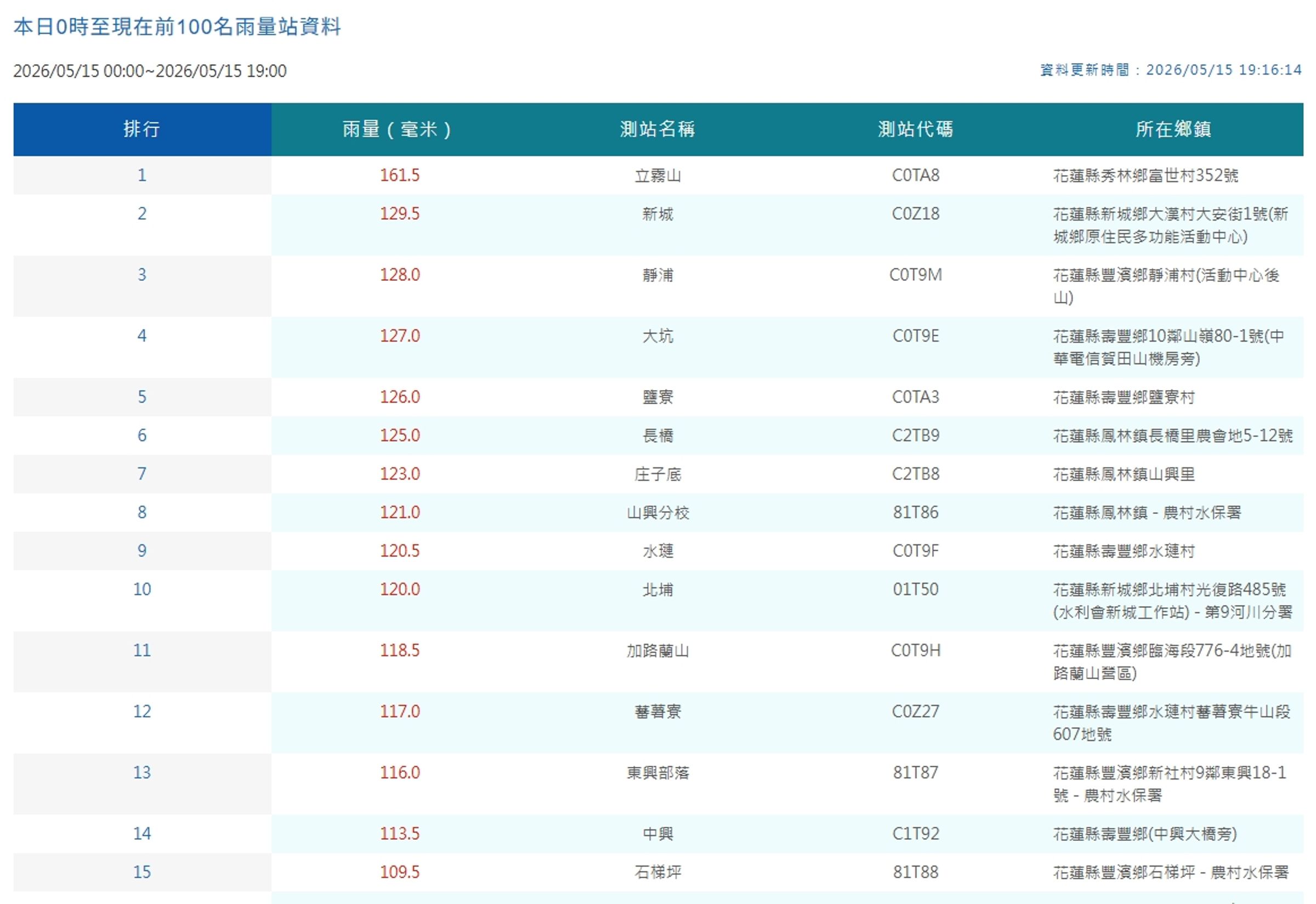Click station name 庄子底
Image resolution: width=1316 pixels, height=904 pixels.
(x=657, y=474)
